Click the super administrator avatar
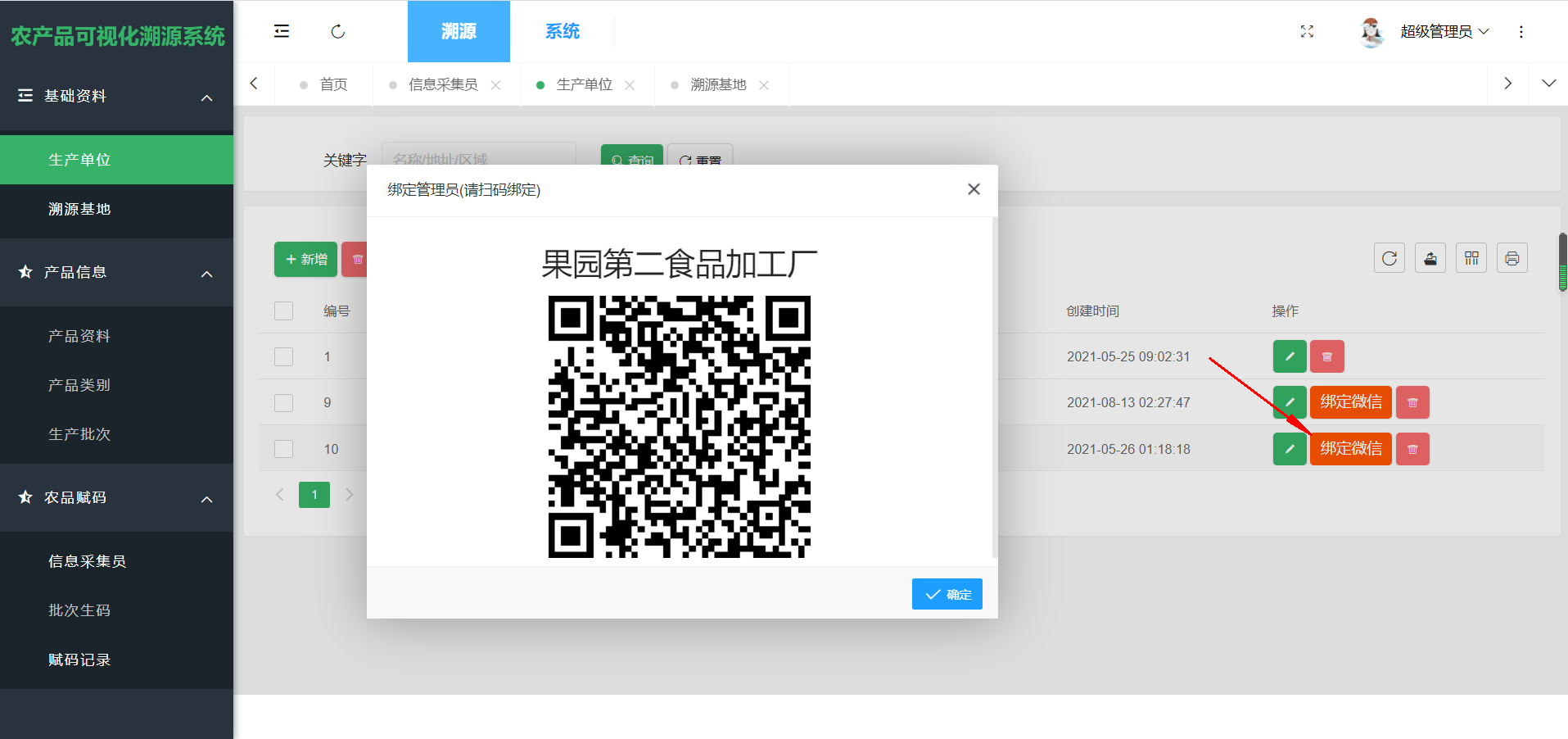 pos(1371,32)
